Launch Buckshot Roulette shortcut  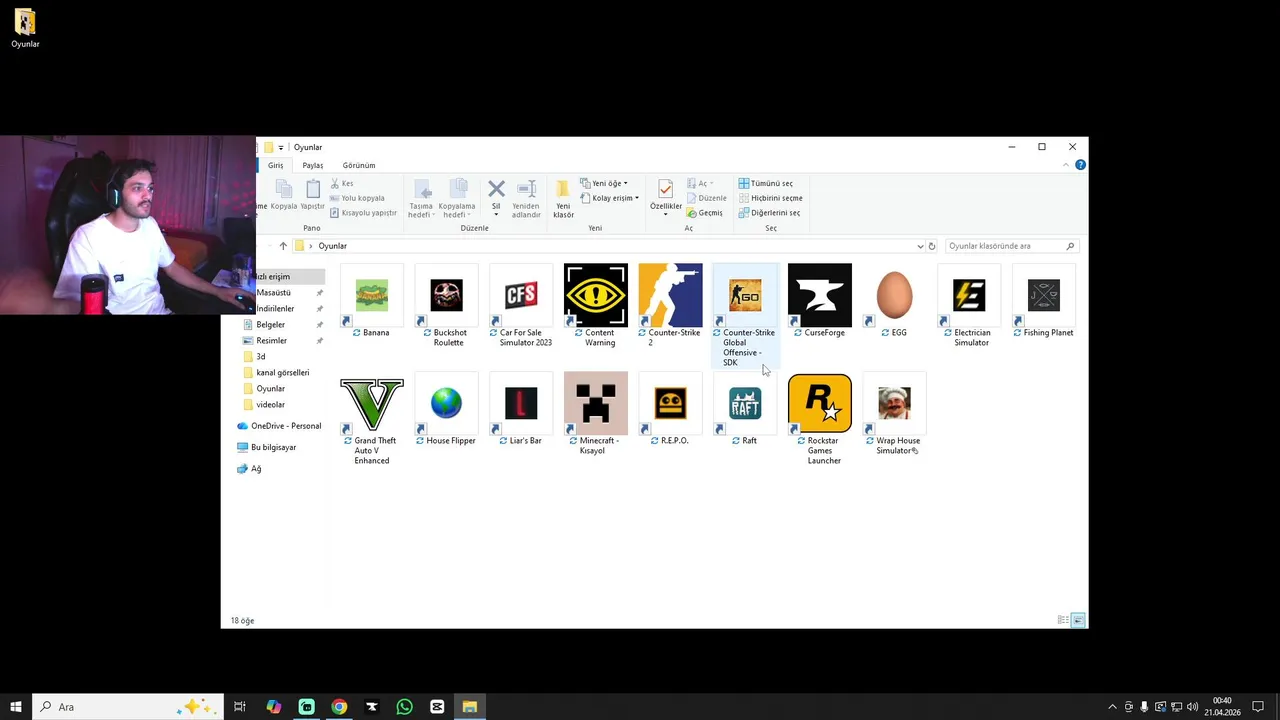(447, 295)
